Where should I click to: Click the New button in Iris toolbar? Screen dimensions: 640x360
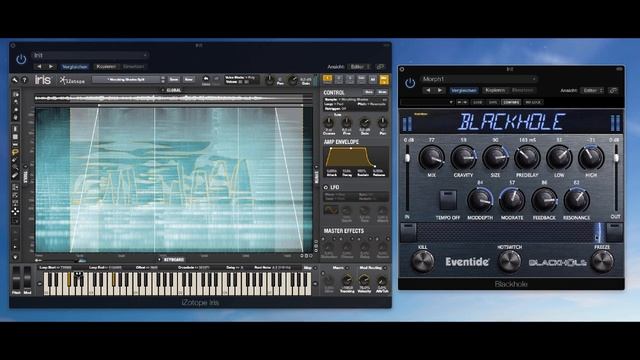tap(189, 80)
